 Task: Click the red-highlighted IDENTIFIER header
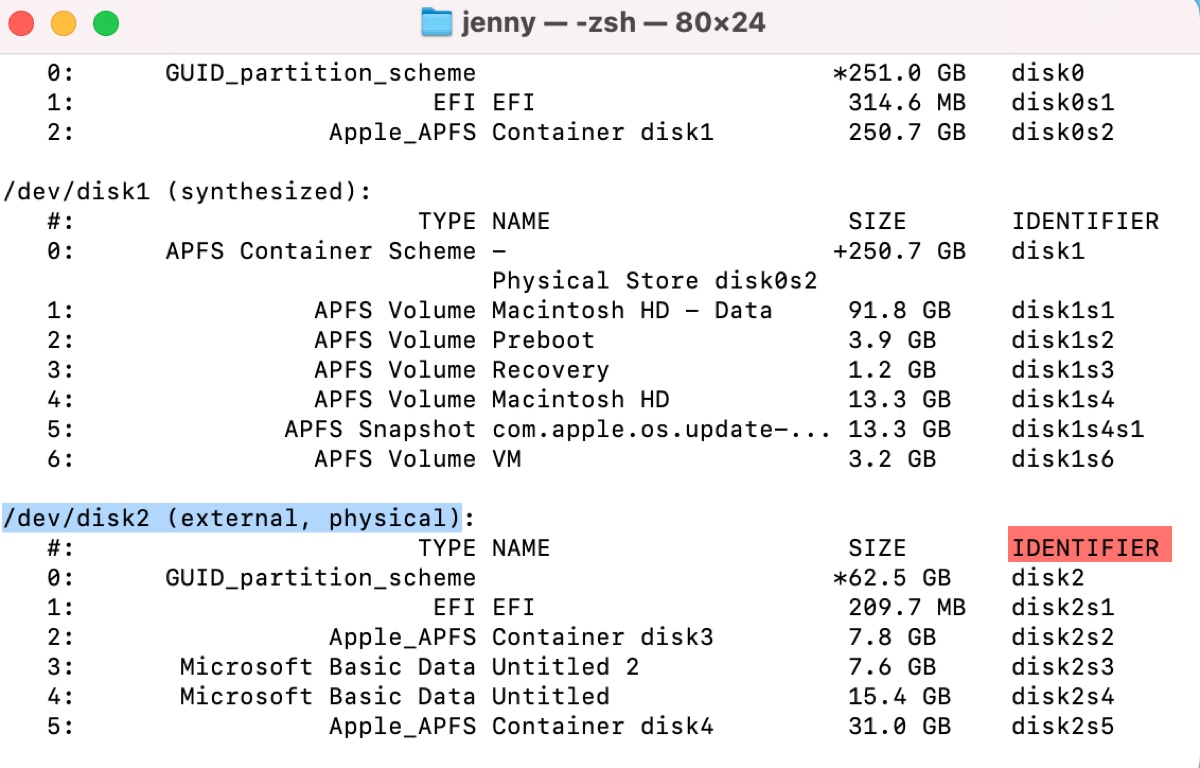(1087, 547)
